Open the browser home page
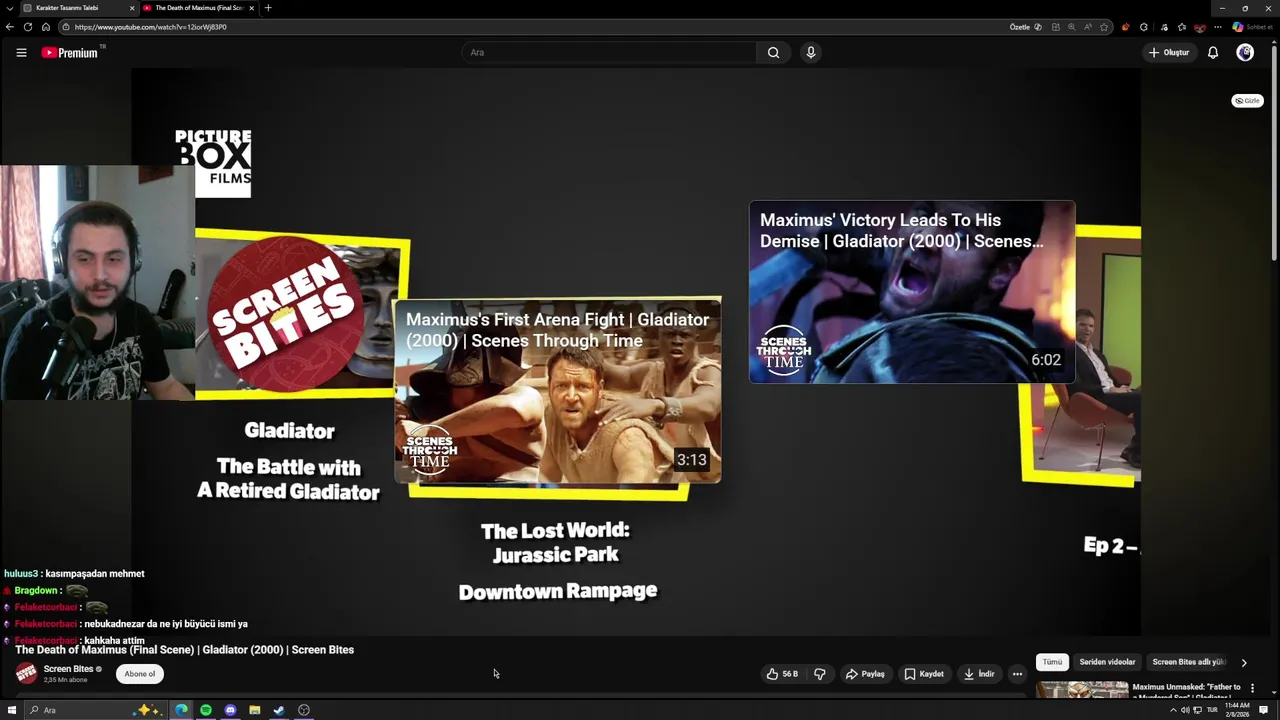Image resolution: width=1280 pixels, height=720 pixels. [x=45, y=27]
